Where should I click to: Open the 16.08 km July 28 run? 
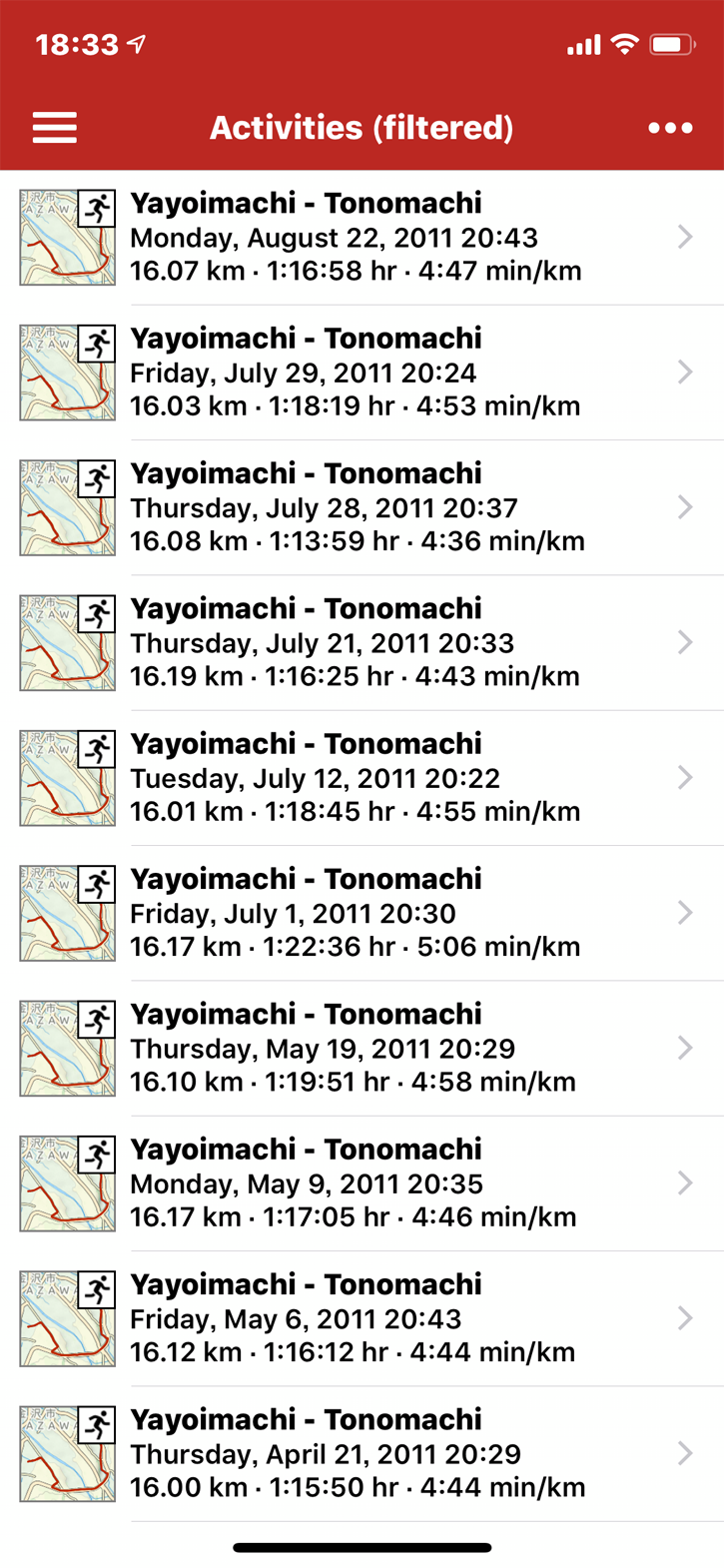[x=357, y=541]
